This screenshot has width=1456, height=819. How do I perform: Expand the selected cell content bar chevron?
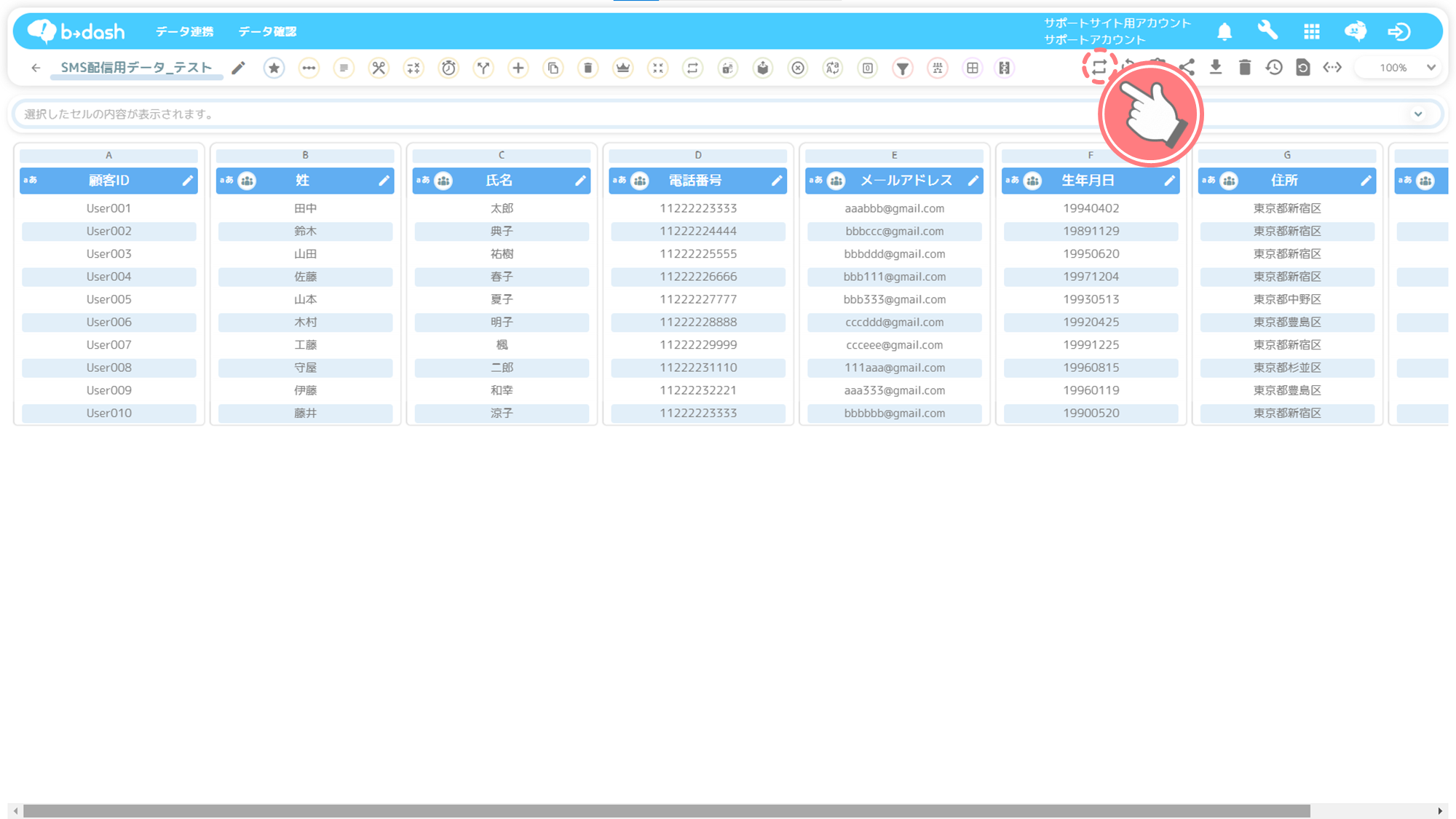click(1418, 114)
